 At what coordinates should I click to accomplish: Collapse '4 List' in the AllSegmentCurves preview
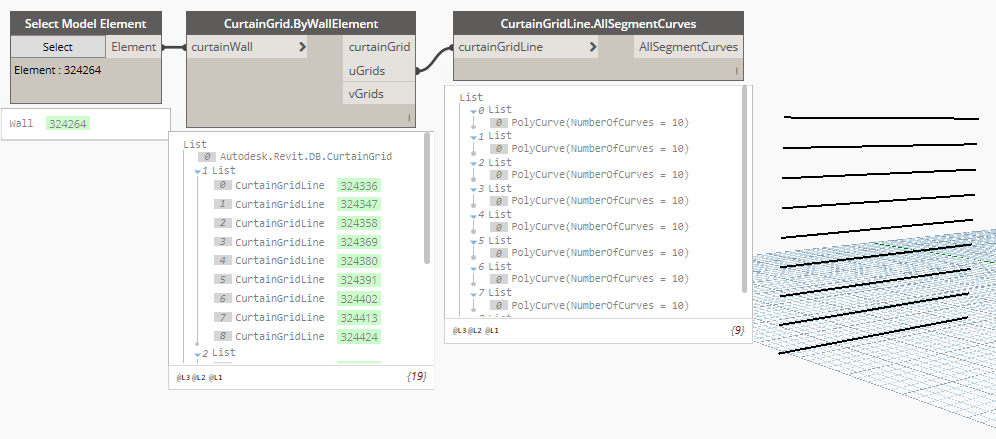point(473,214)
